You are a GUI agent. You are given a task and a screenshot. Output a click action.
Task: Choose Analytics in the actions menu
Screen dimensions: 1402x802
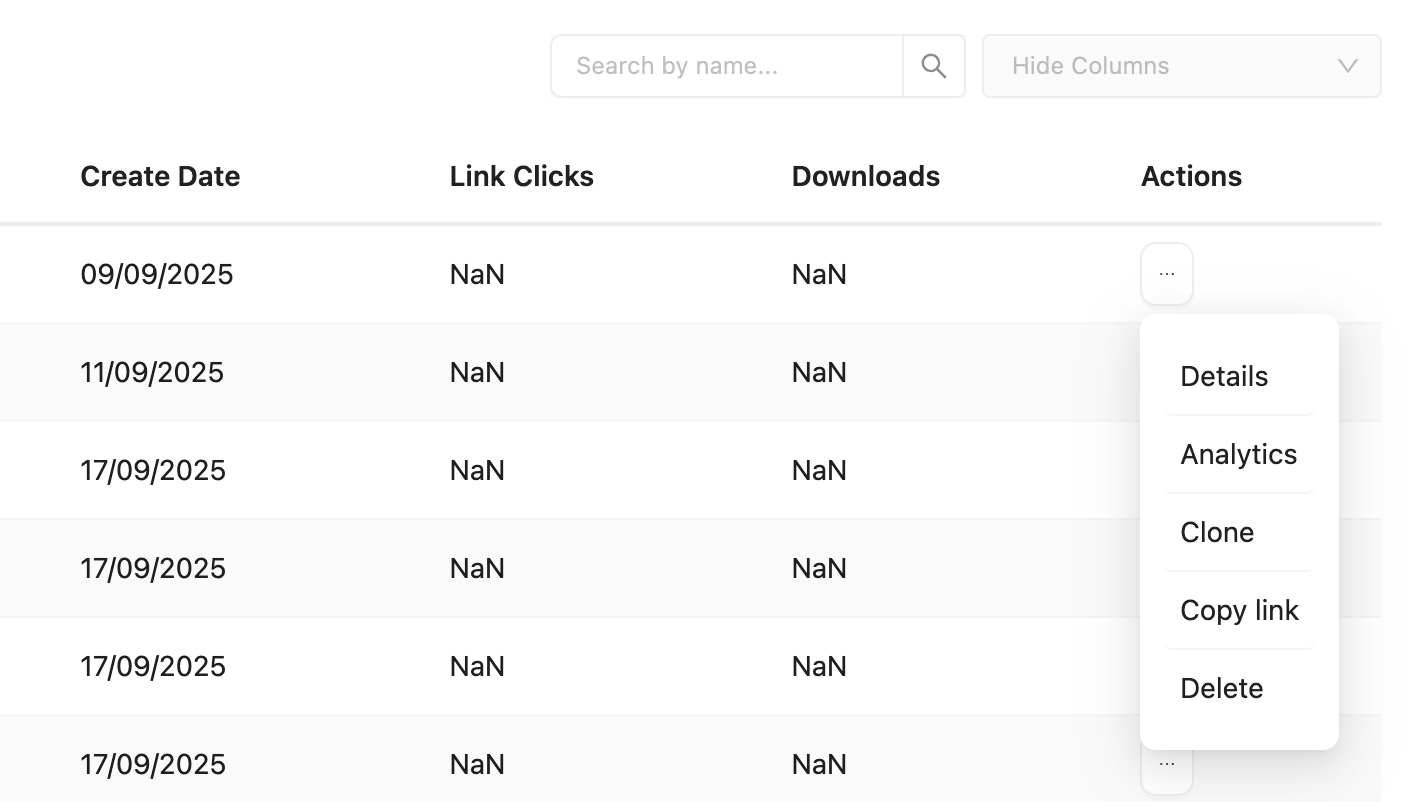click(x=1238, y=455)
